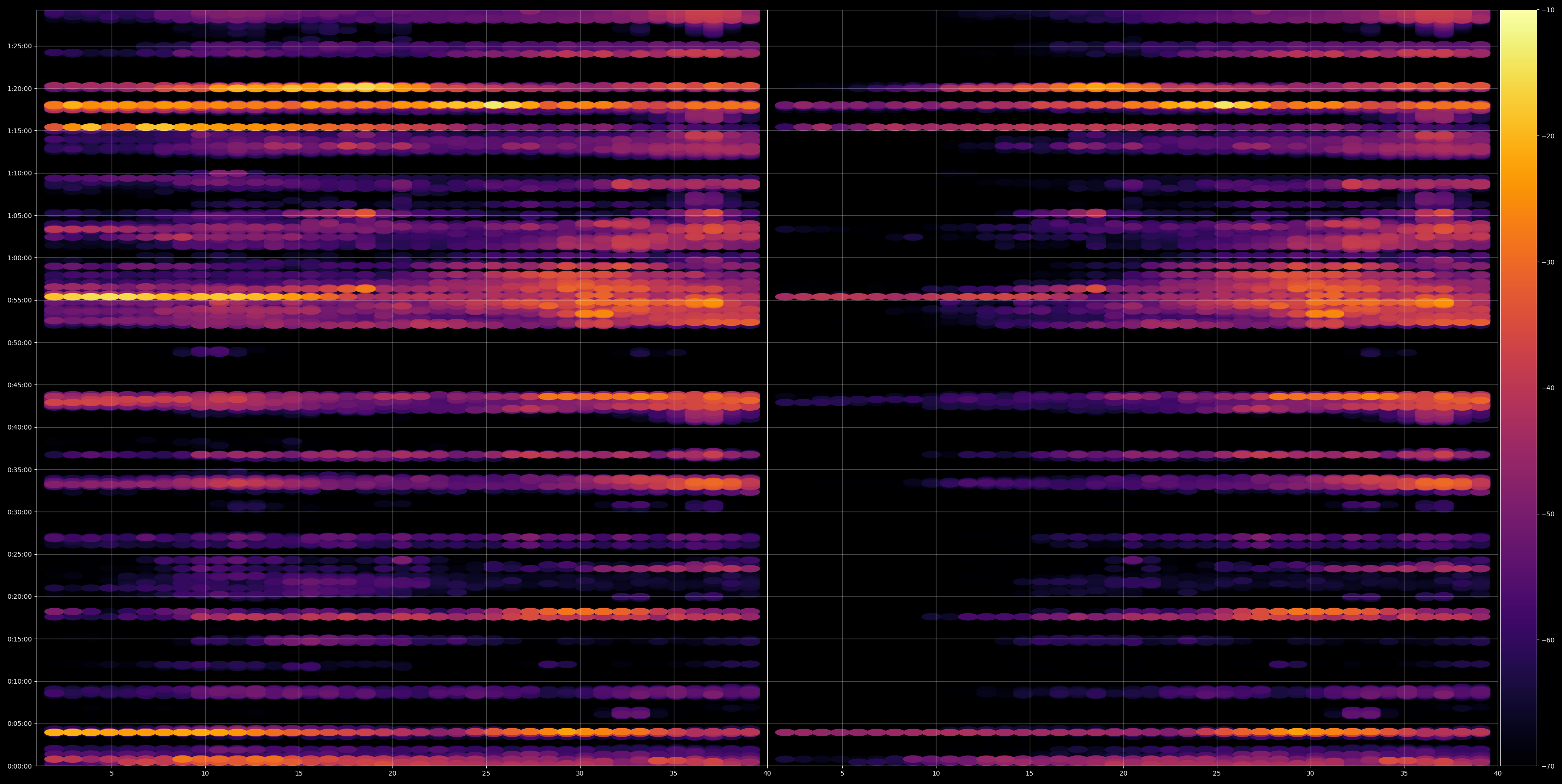Click x-axis label "10" under the left heatmap
Screen dimensions: 1562x784
[205, 774]
